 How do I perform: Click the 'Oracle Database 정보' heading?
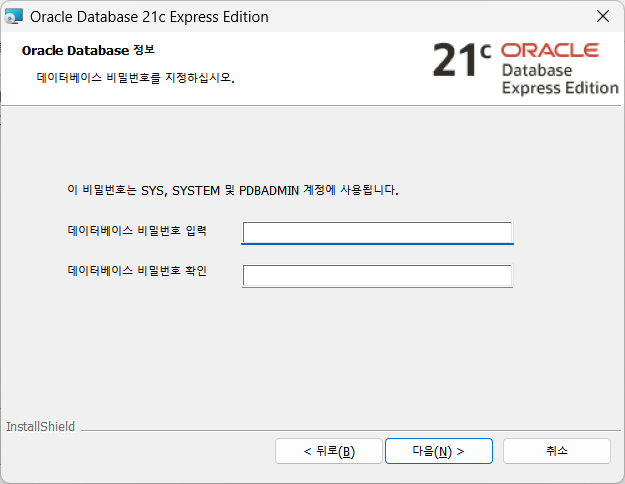click(88, 50)
